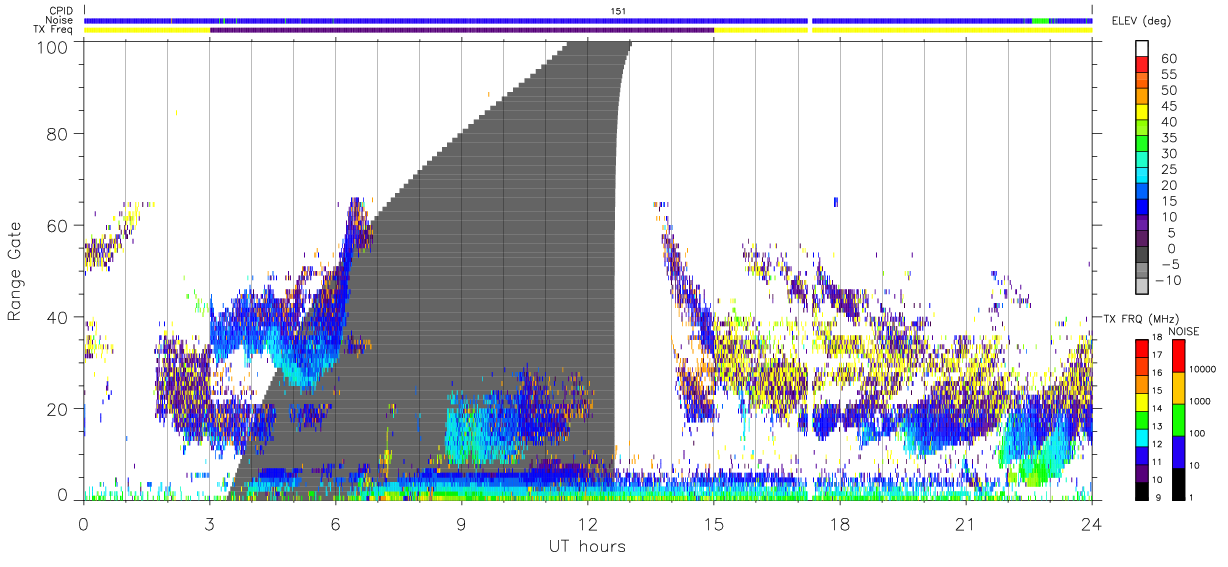Click the 6 tick on the UT hours axis
This screenshot has width=1228, height=567.
tap(335, 523)
